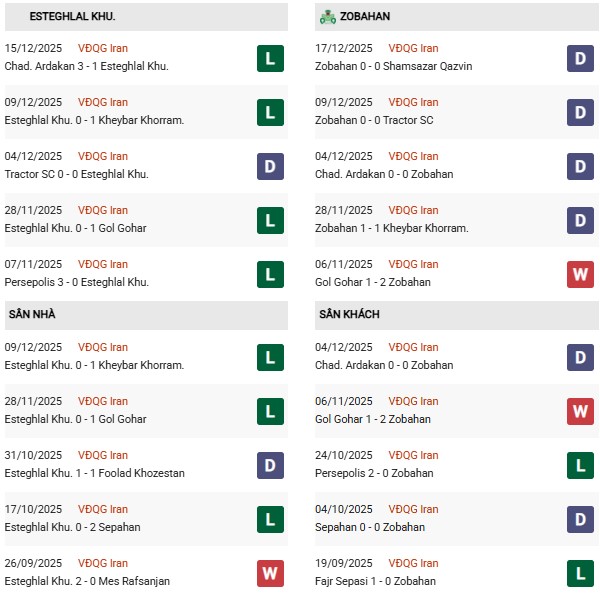This screenshot has width=600, height=594.
Task: Click D badge for Zobahan 0-0 Tractor SC
Action: tap(582, 112)
